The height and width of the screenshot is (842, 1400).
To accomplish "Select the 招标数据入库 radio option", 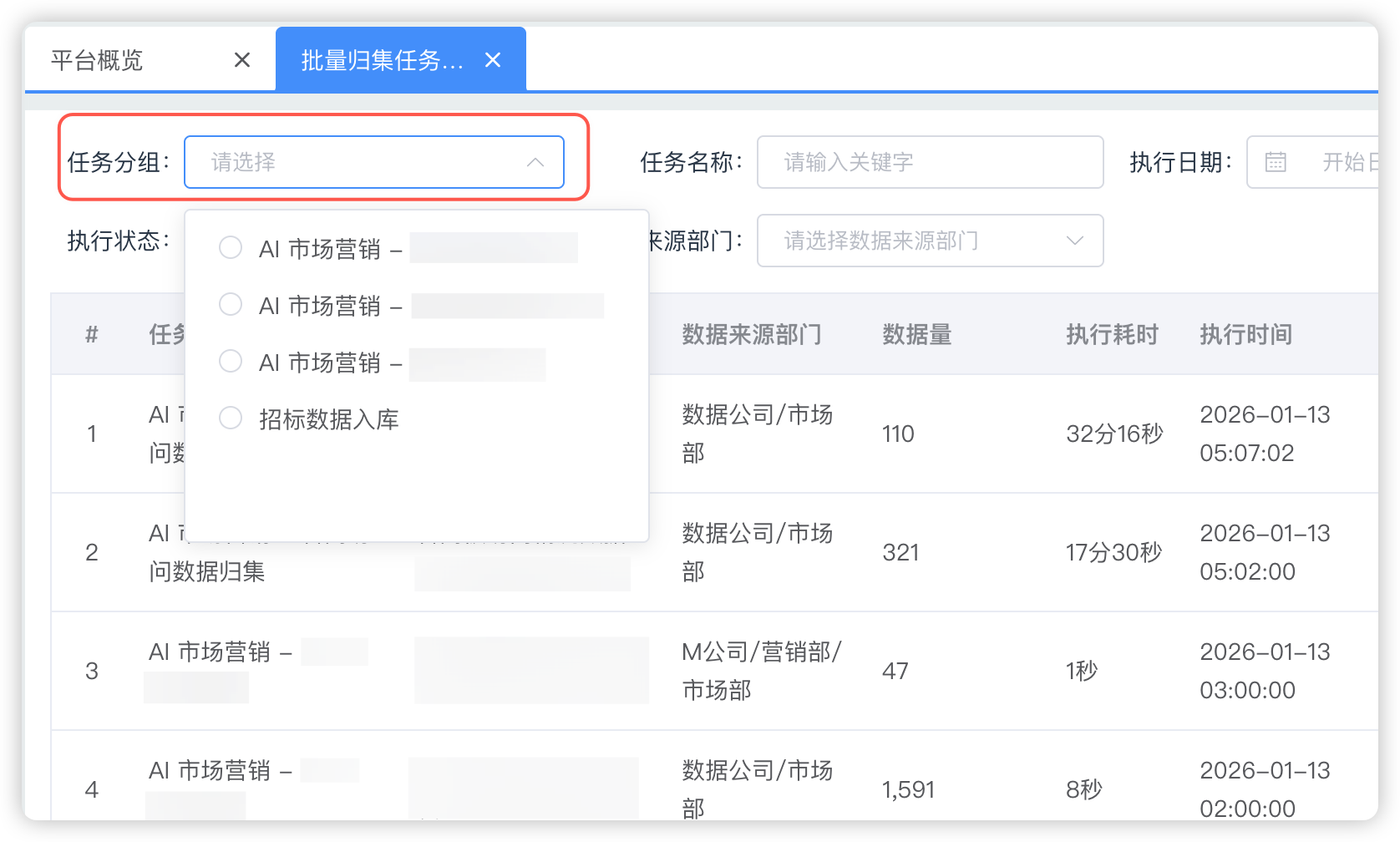I will pyautogui.click(x=231, y=418).
